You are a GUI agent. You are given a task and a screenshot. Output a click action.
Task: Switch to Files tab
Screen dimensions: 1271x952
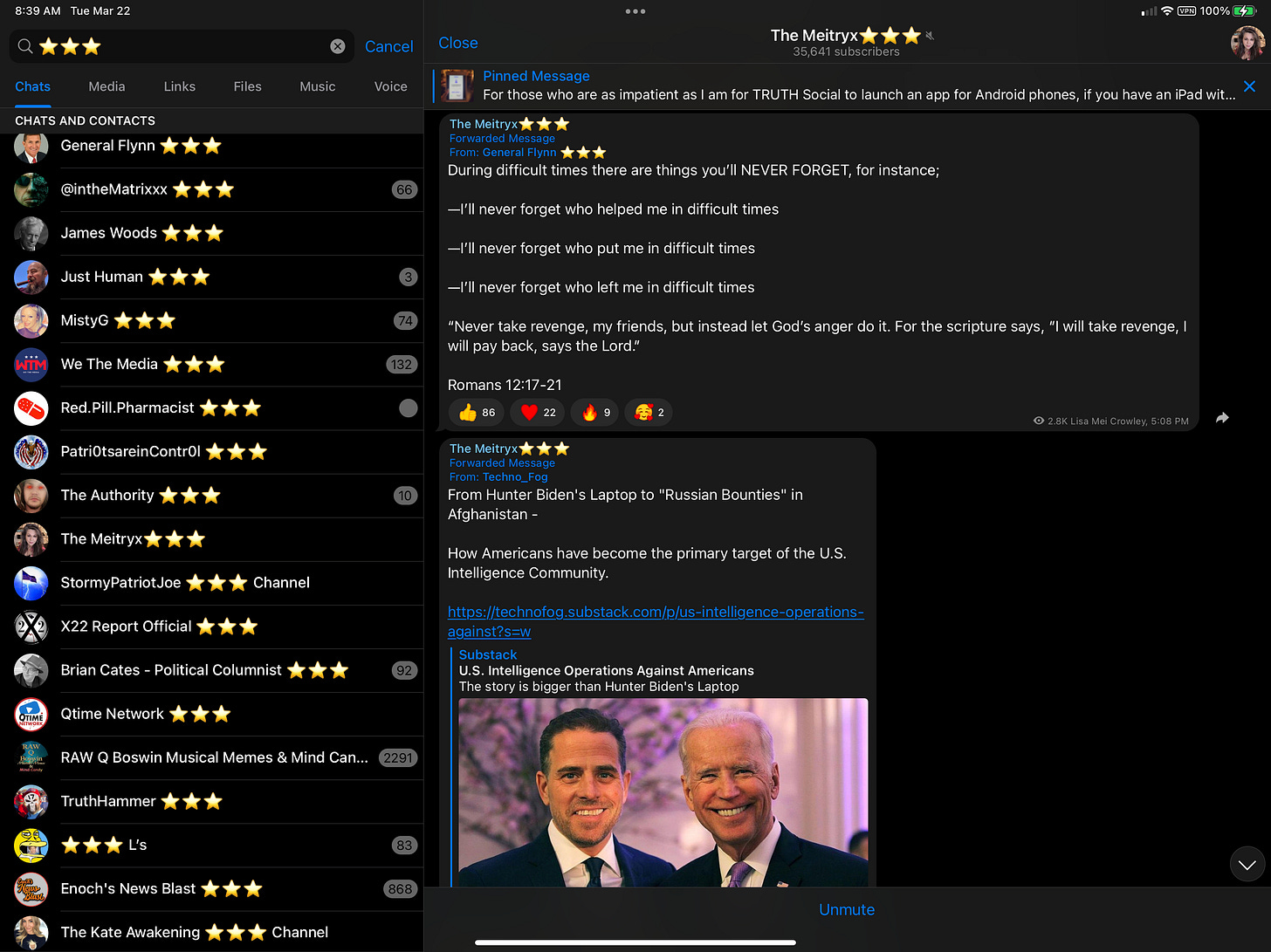pos(247,86)
